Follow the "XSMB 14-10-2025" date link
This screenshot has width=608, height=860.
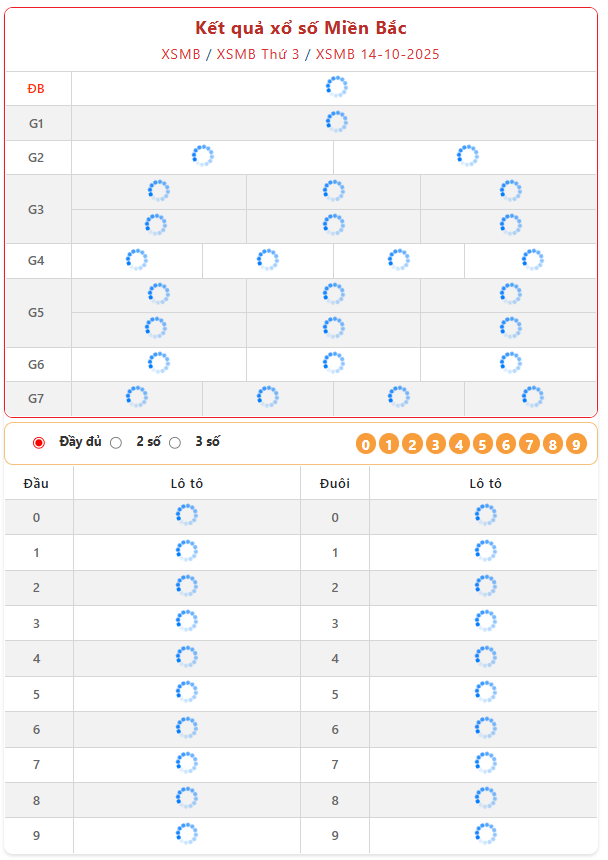pos(377,54)
